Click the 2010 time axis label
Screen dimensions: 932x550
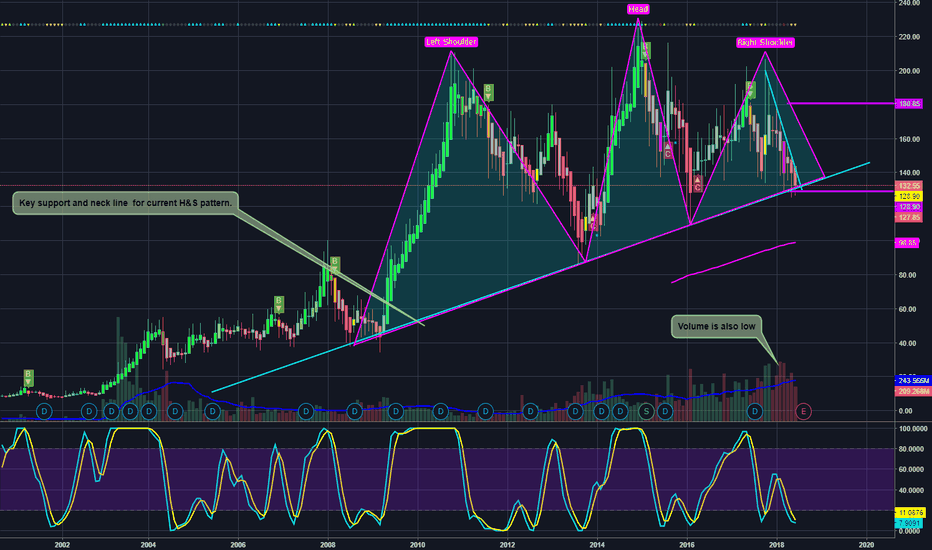tap(417, 544)
